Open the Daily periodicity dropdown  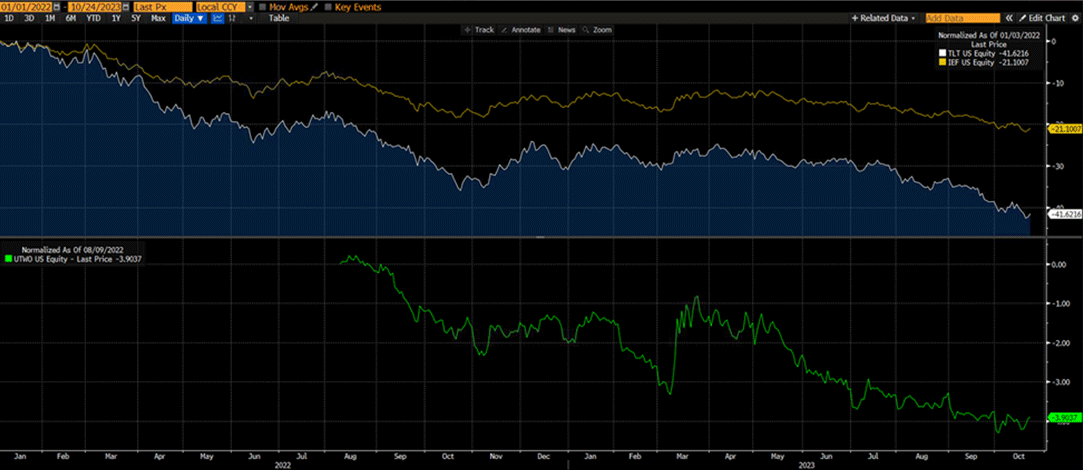pos(189,18)
